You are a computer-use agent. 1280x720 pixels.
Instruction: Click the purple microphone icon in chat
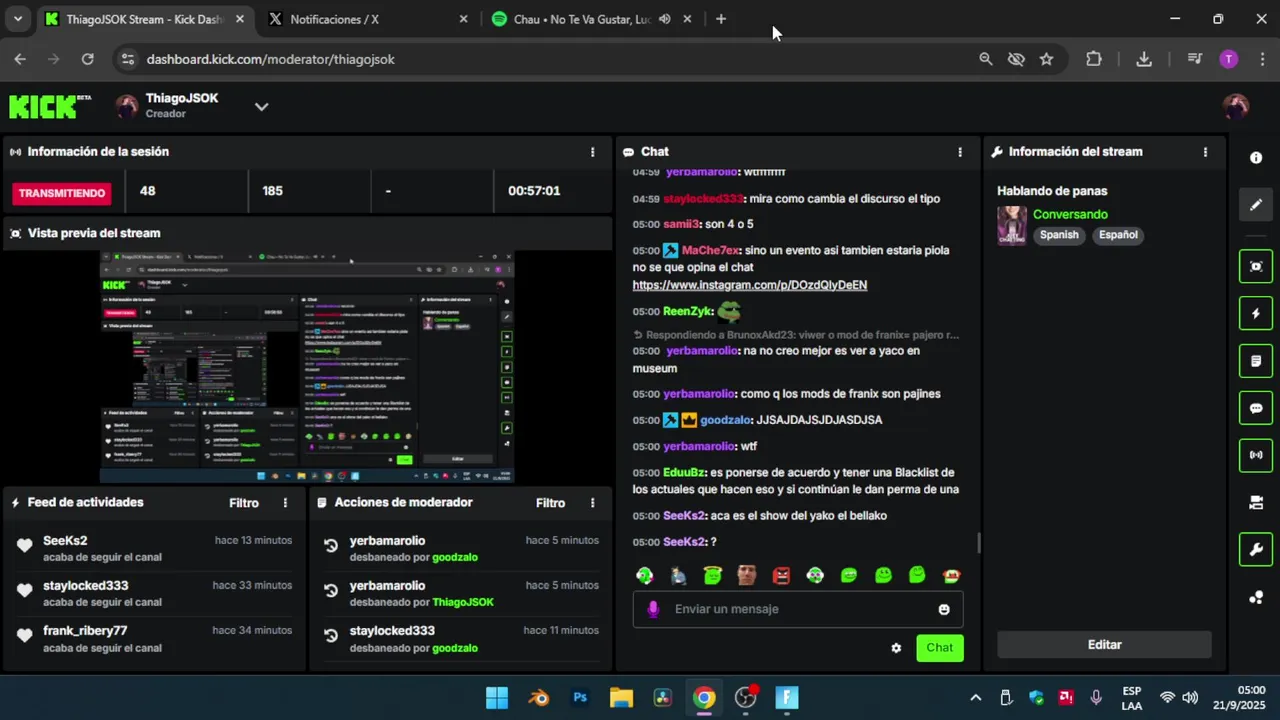[x=654, y=609]
